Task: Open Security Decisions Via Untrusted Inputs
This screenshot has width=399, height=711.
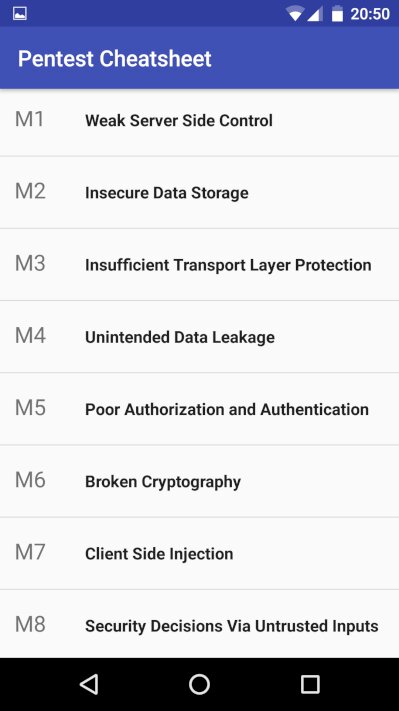Action: tap(200, 624)
